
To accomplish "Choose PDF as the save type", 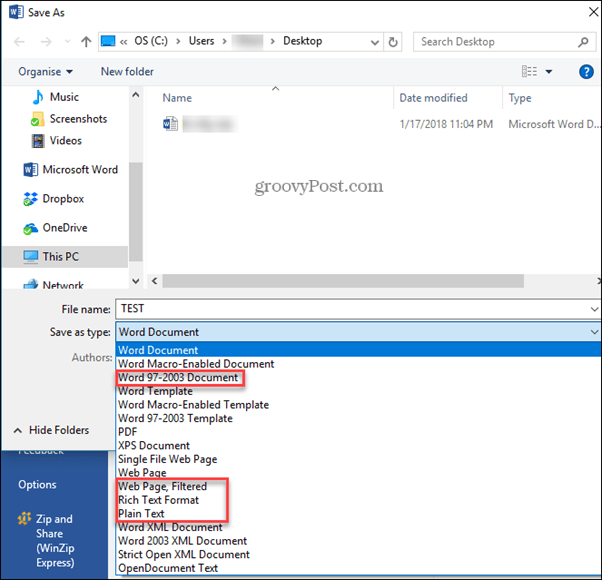I will tap(127, 432).
